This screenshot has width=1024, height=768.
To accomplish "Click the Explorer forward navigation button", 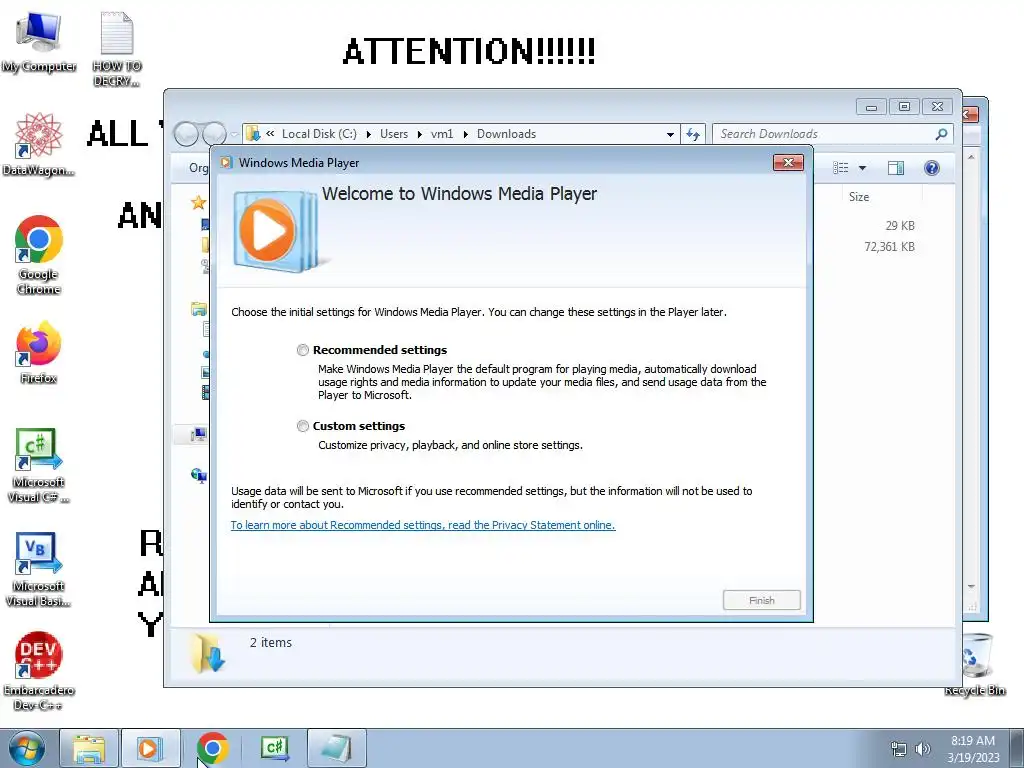I will (x=214, y=134).
